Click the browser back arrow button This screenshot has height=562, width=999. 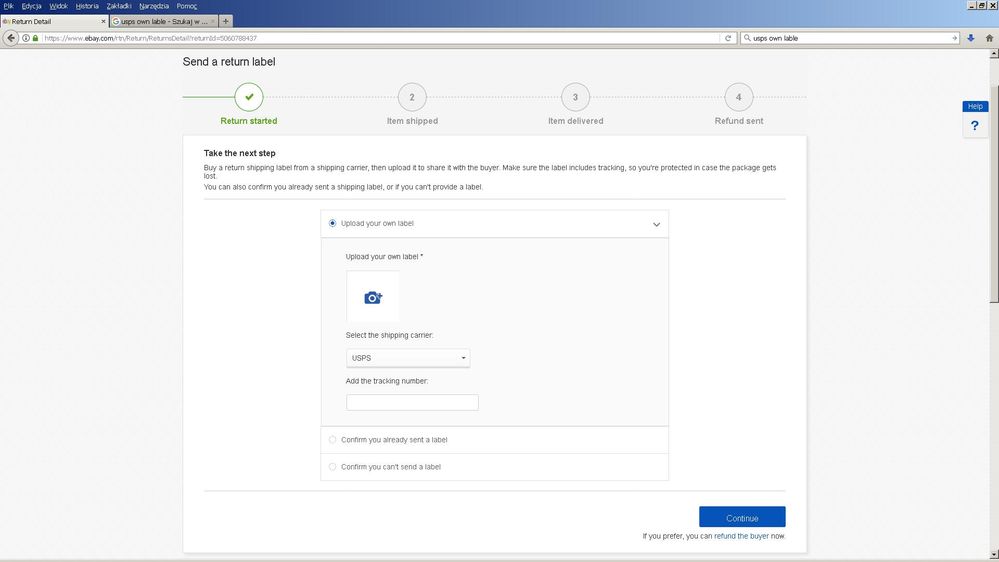coord(11,38)
